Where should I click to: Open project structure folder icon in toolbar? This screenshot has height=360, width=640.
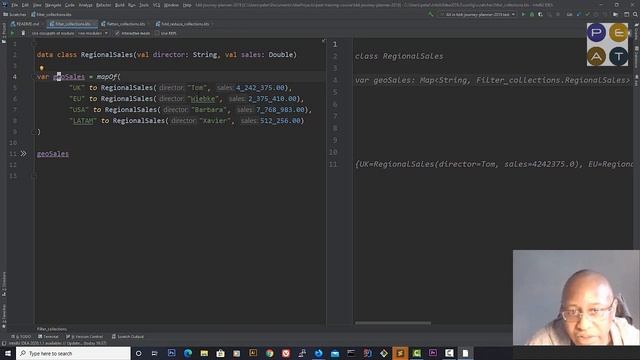[x=615, y=14]
